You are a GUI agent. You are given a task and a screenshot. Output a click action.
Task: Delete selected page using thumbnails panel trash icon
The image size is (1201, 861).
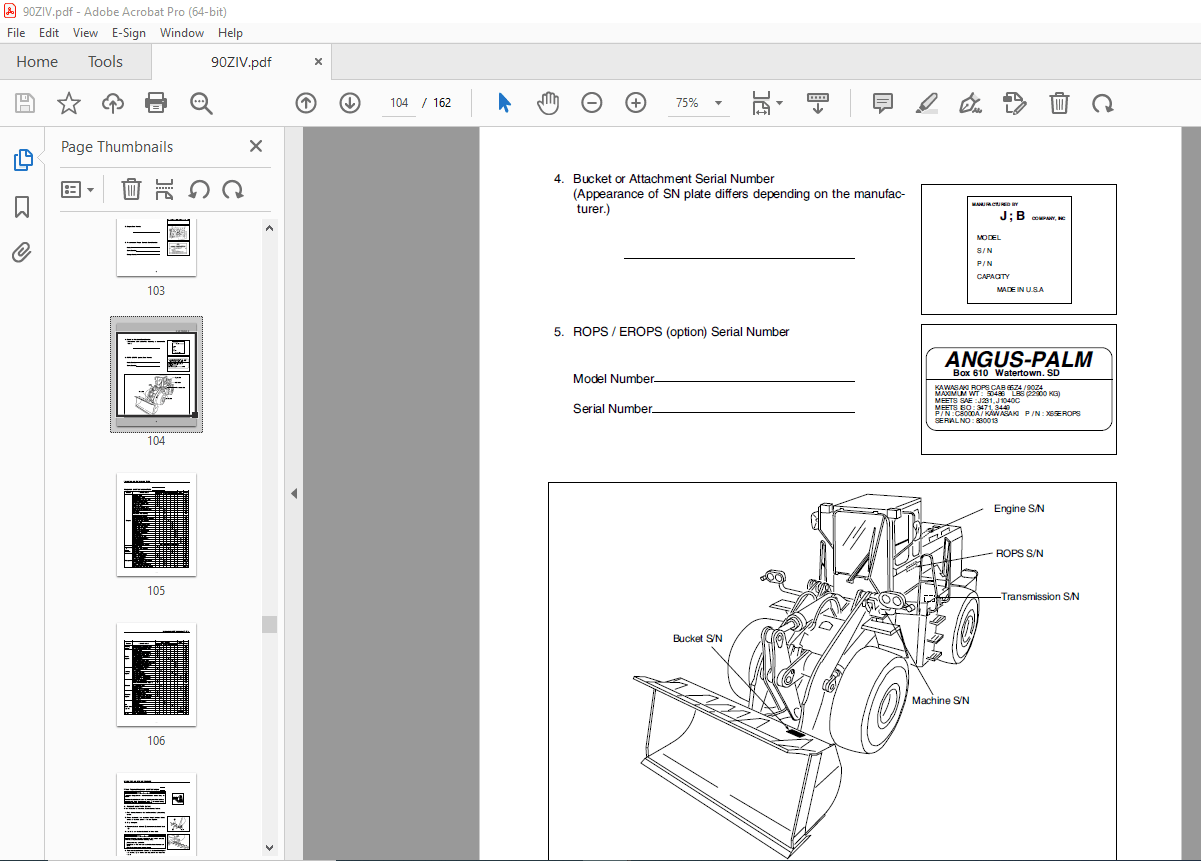coord(130,189)
